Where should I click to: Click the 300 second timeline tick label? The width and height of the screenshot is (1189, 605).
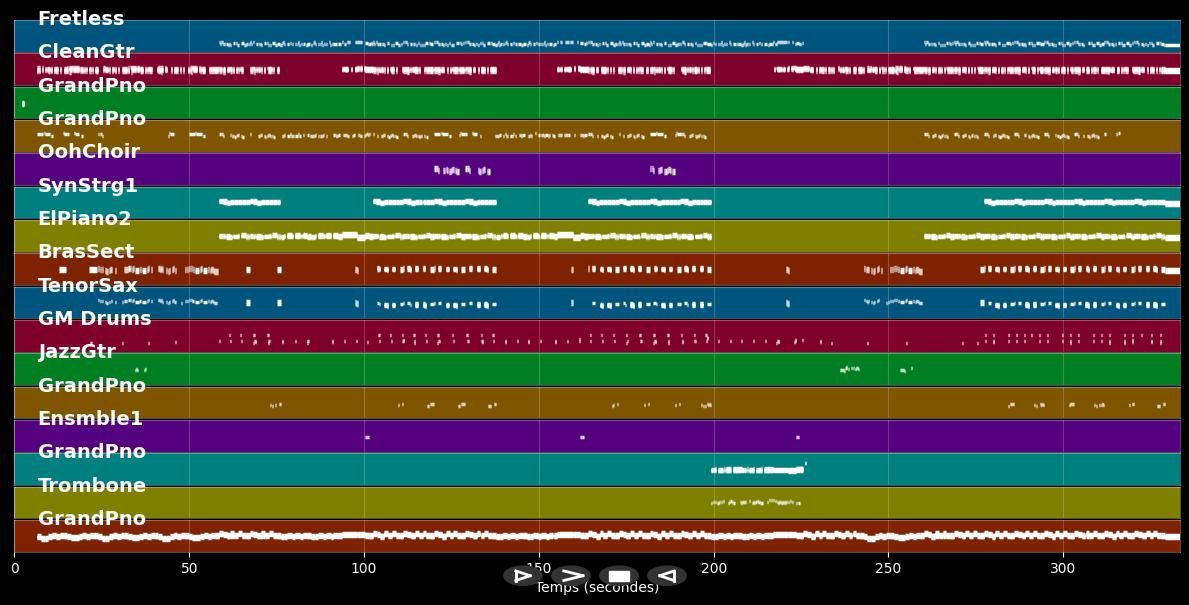1063,568
